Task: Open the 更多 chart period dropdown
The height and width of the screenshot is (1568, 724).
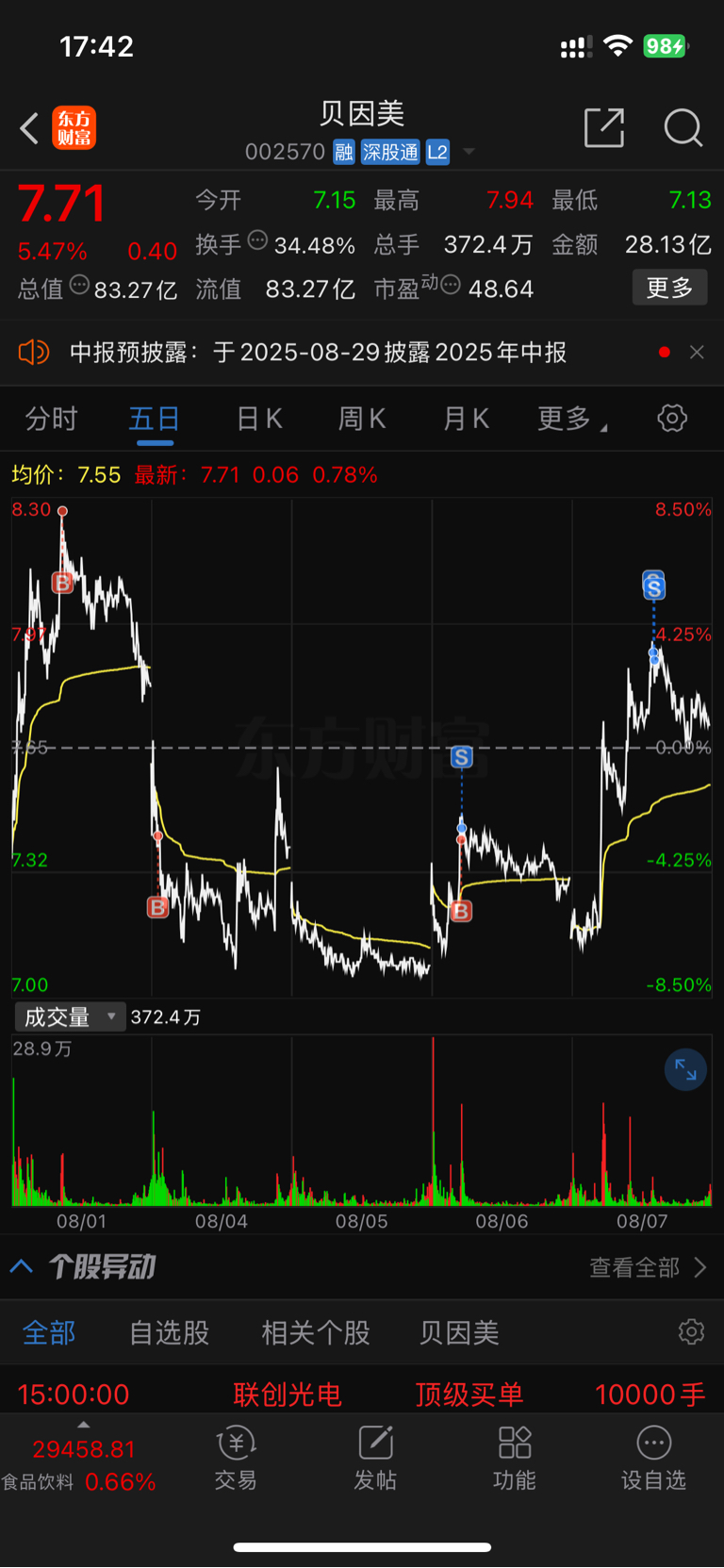Action: (x=571, y=418)
